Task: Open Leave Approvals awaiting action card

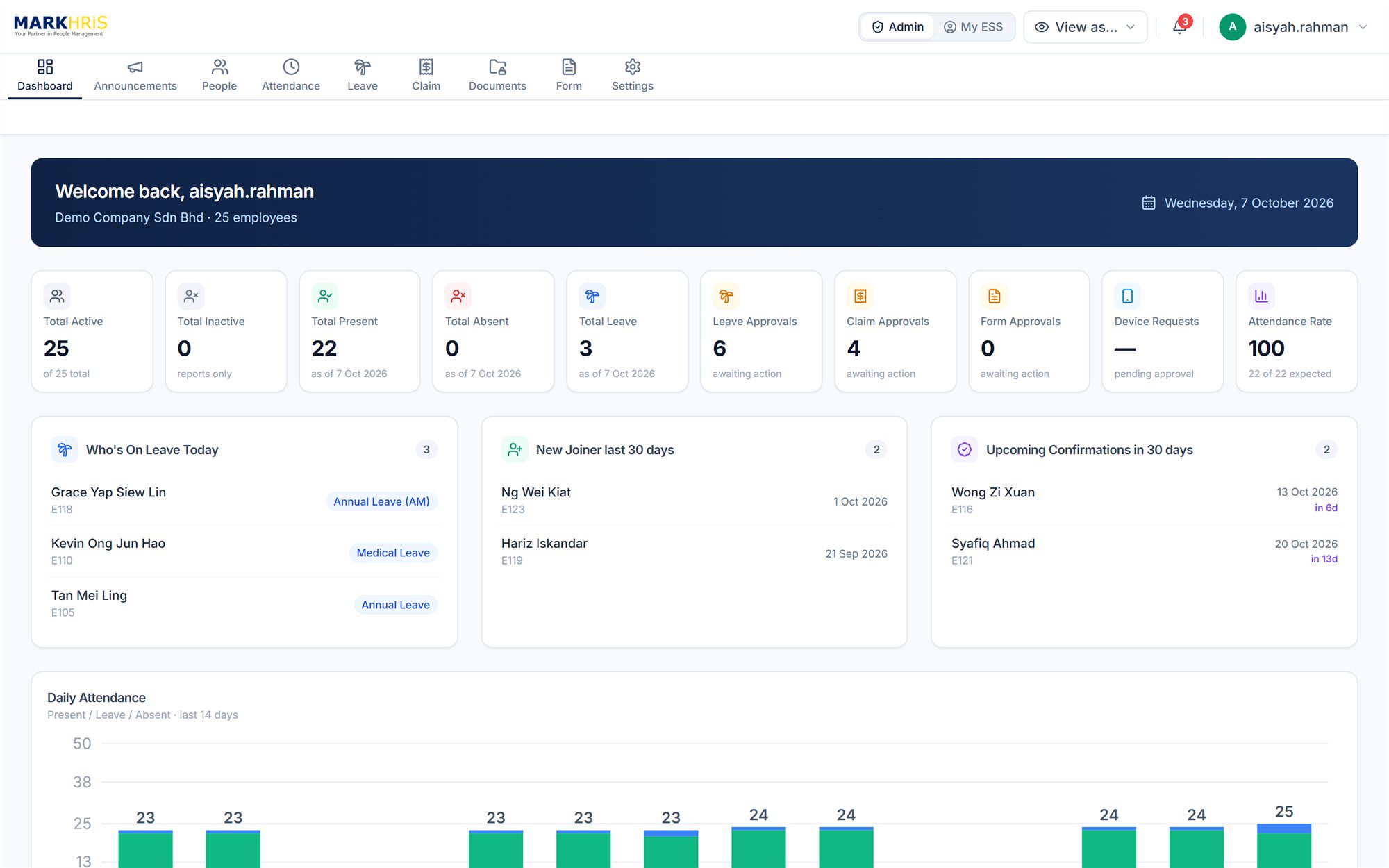Action: [761, 331]
